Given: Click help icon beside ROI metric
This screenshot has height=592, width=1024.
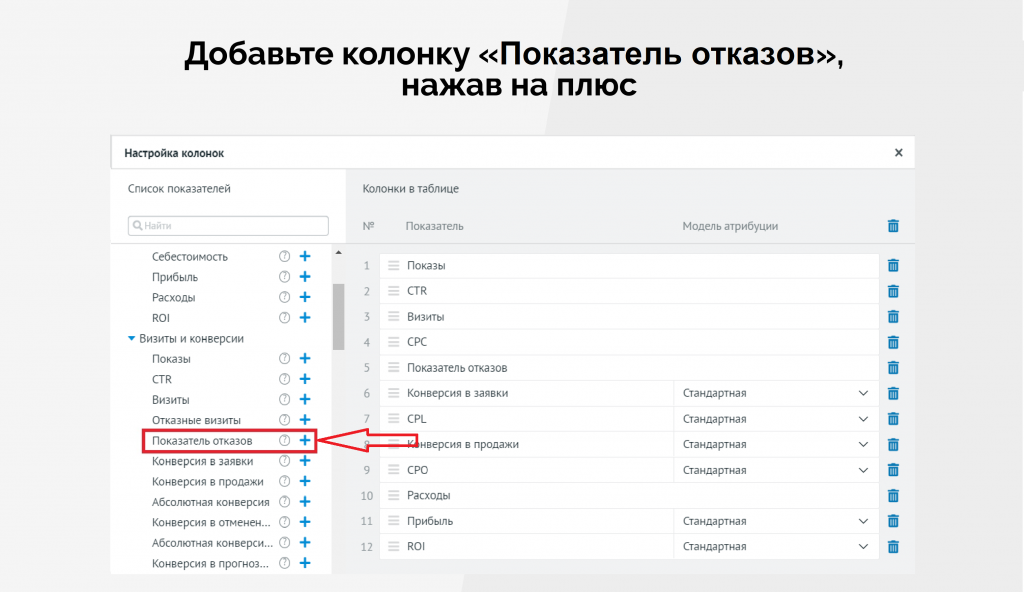Looking at the screenshot, I should pyautogui.click(x=284, y=318).
